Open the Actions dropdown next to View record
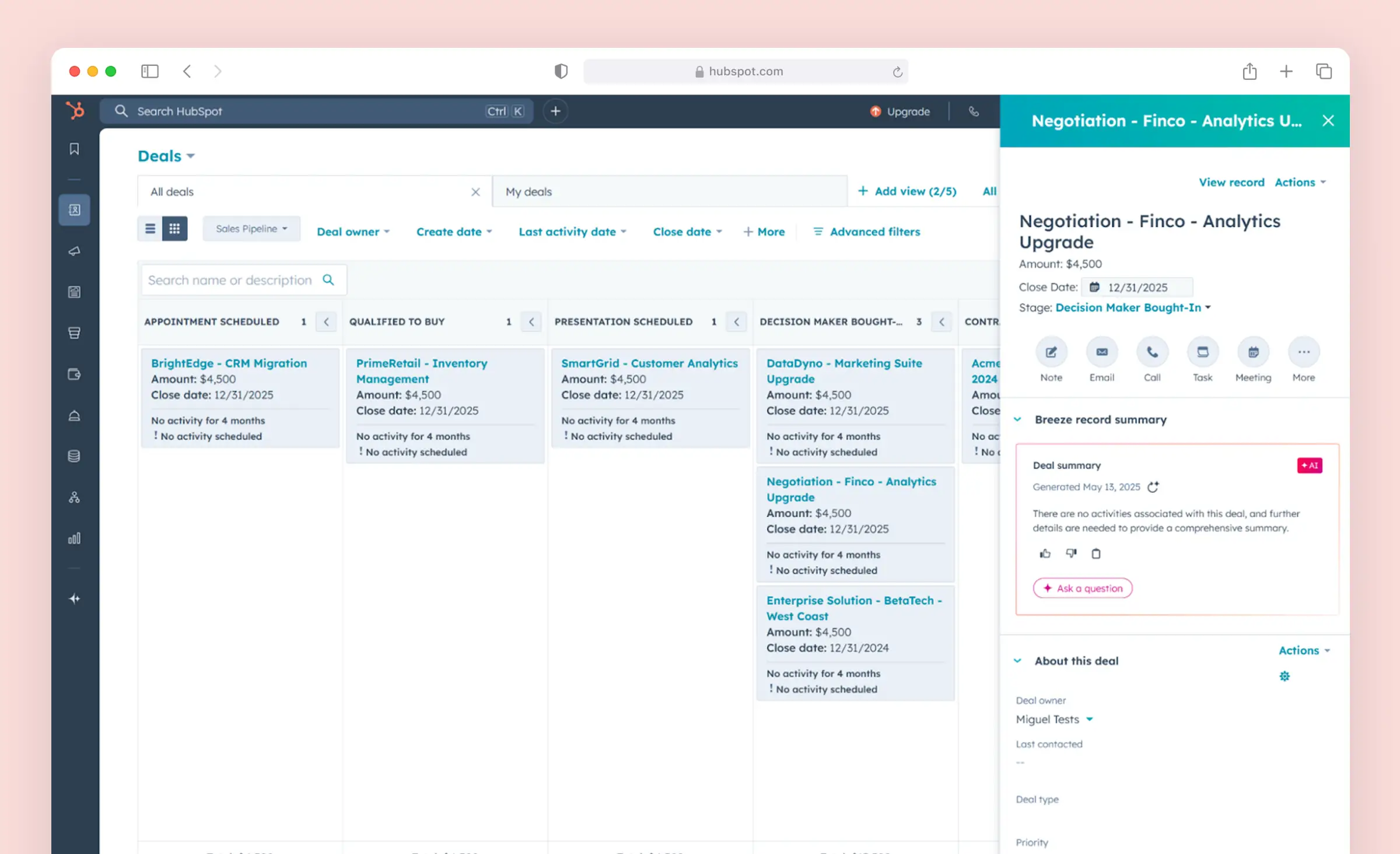Screen dimensions: 1400x854 click(1300, 182)
